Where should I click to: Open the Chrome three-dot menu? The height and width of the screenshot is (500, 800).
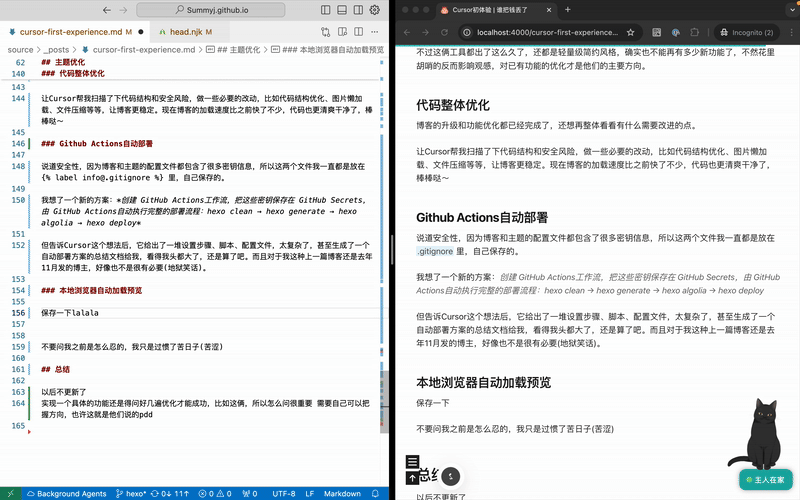pyautogui.click(x=787, y=32)
